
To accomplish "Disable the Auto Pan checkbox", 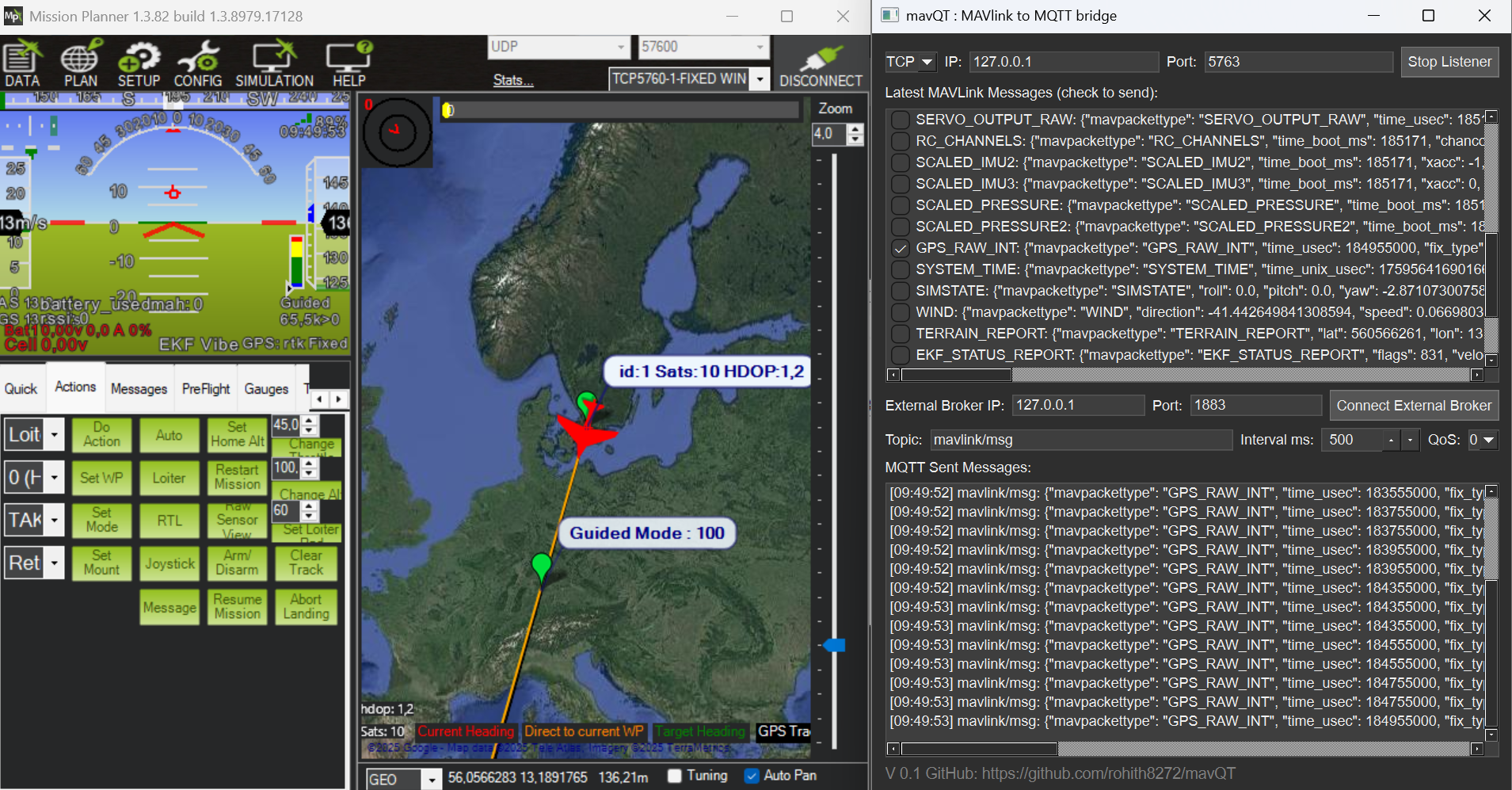I will coord(752,776).
